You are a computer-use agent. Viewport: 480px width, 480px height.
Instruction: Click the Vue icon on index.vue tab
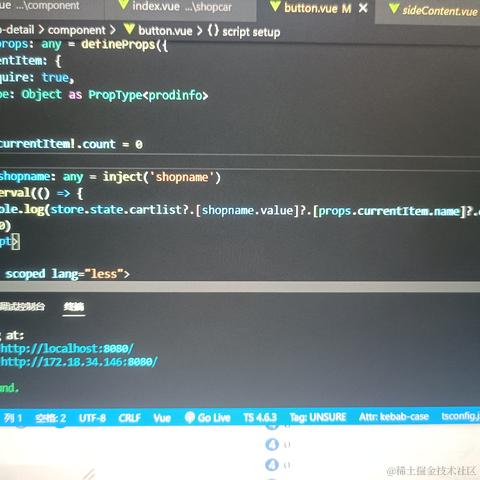124,4
